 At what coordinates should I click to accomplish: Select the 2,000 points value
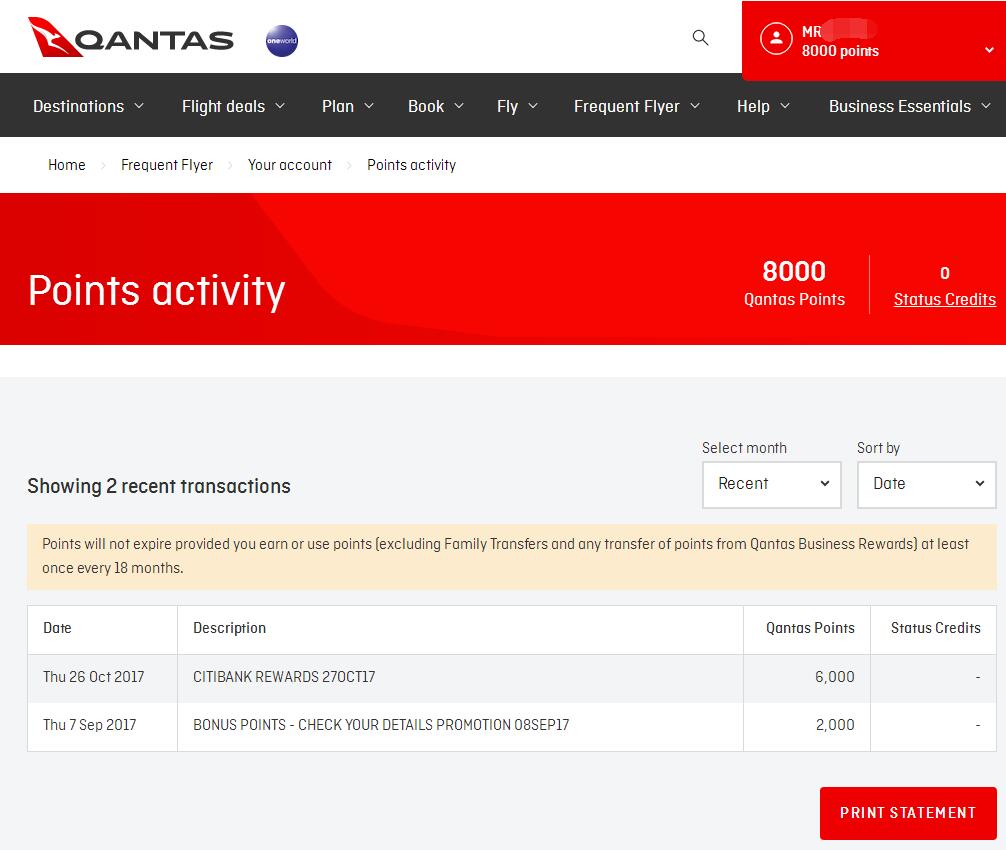pos(835,725)
